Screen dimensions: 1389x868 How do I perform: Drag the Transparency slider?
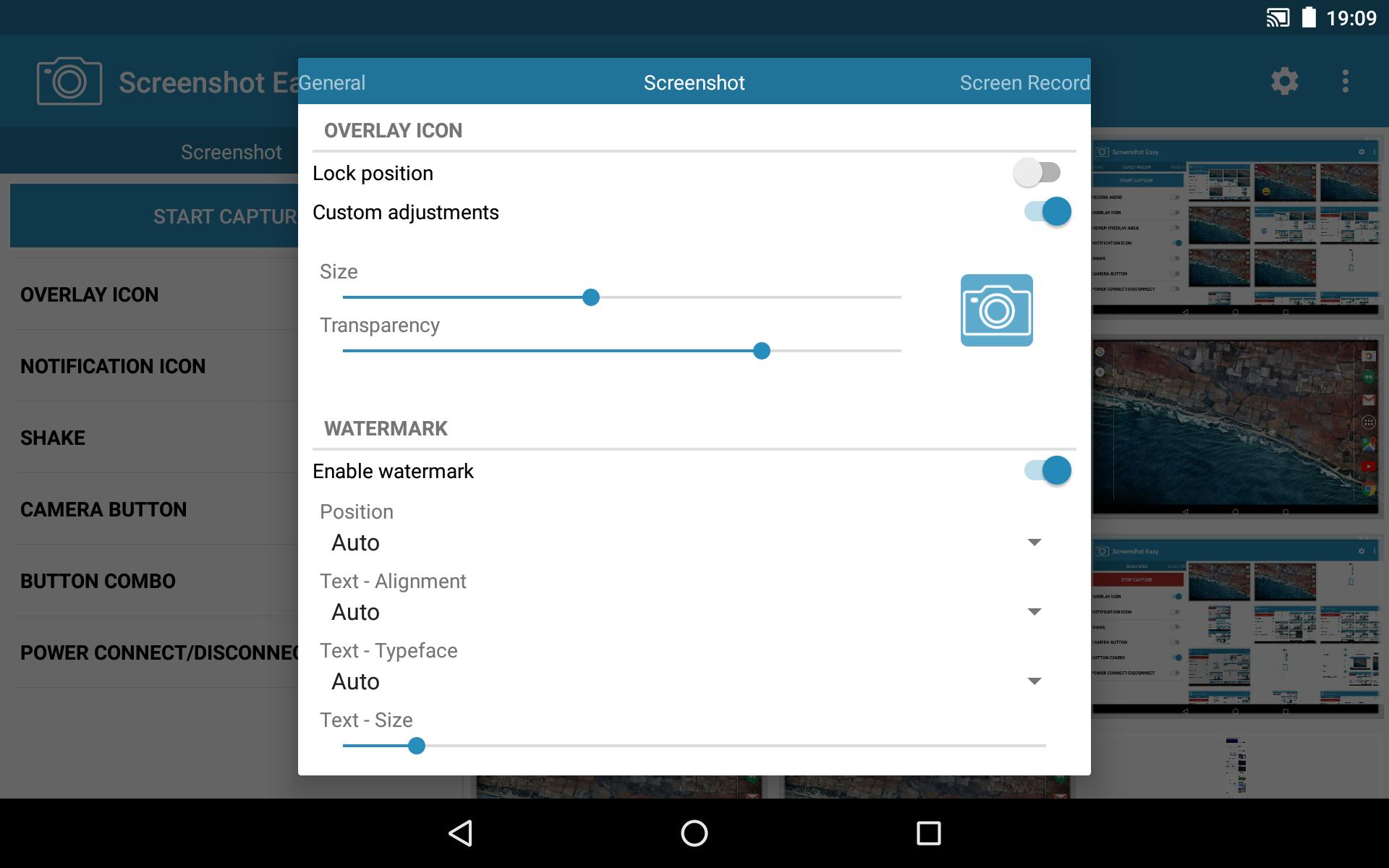point(762,350)
